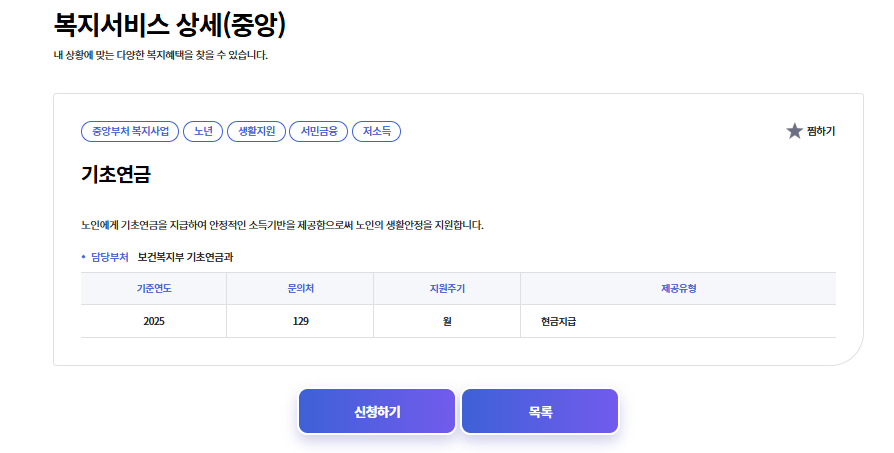
Task: Click the 문의처 column header
Action: point(300,288)
